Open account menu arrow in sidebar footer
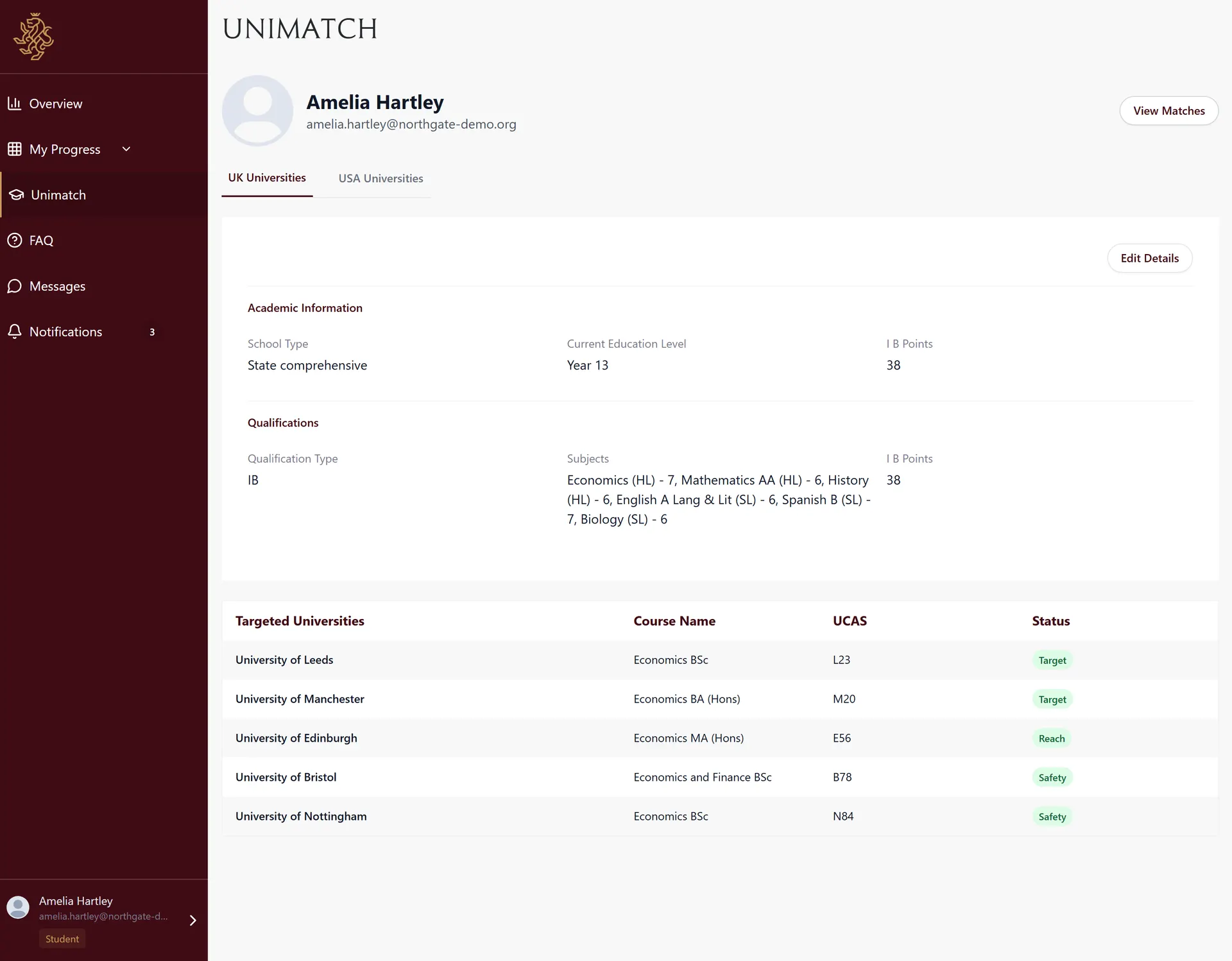 click(x=193, y=920)
